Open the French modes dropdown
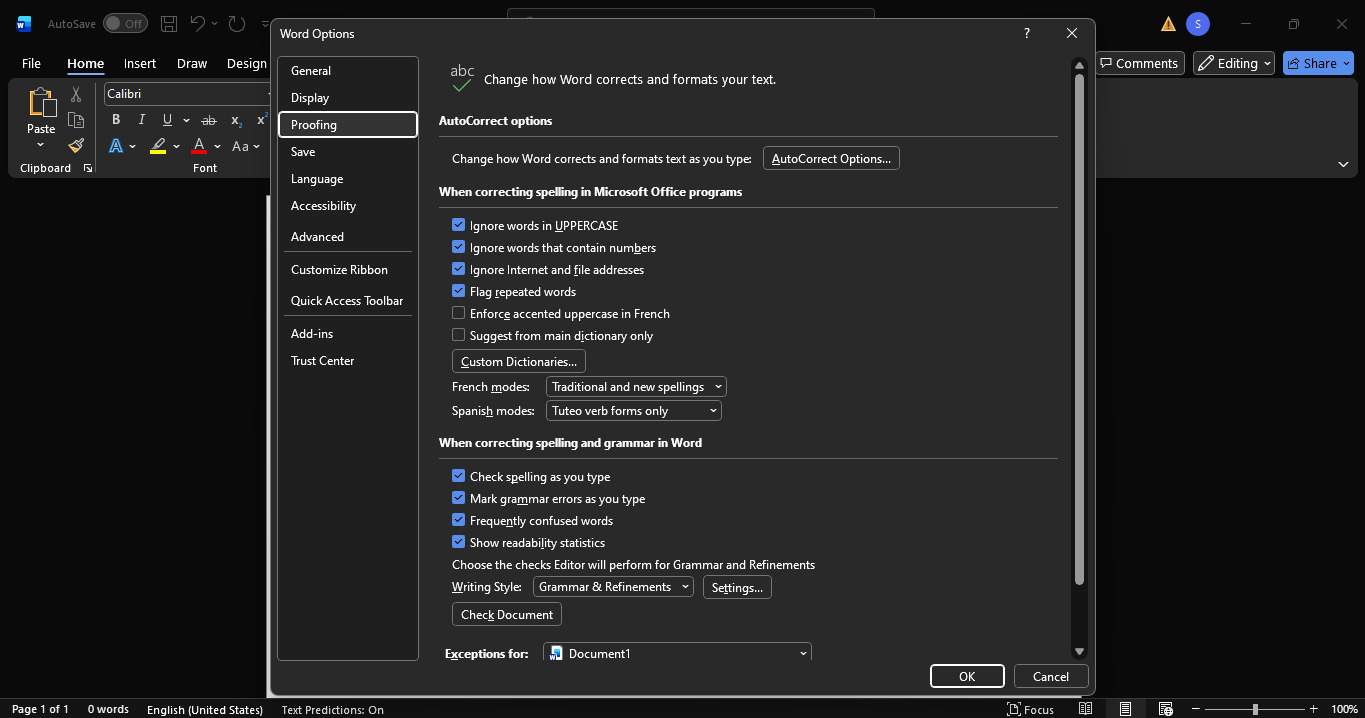This screenshot has width=1365, height=718. point(636,387)
